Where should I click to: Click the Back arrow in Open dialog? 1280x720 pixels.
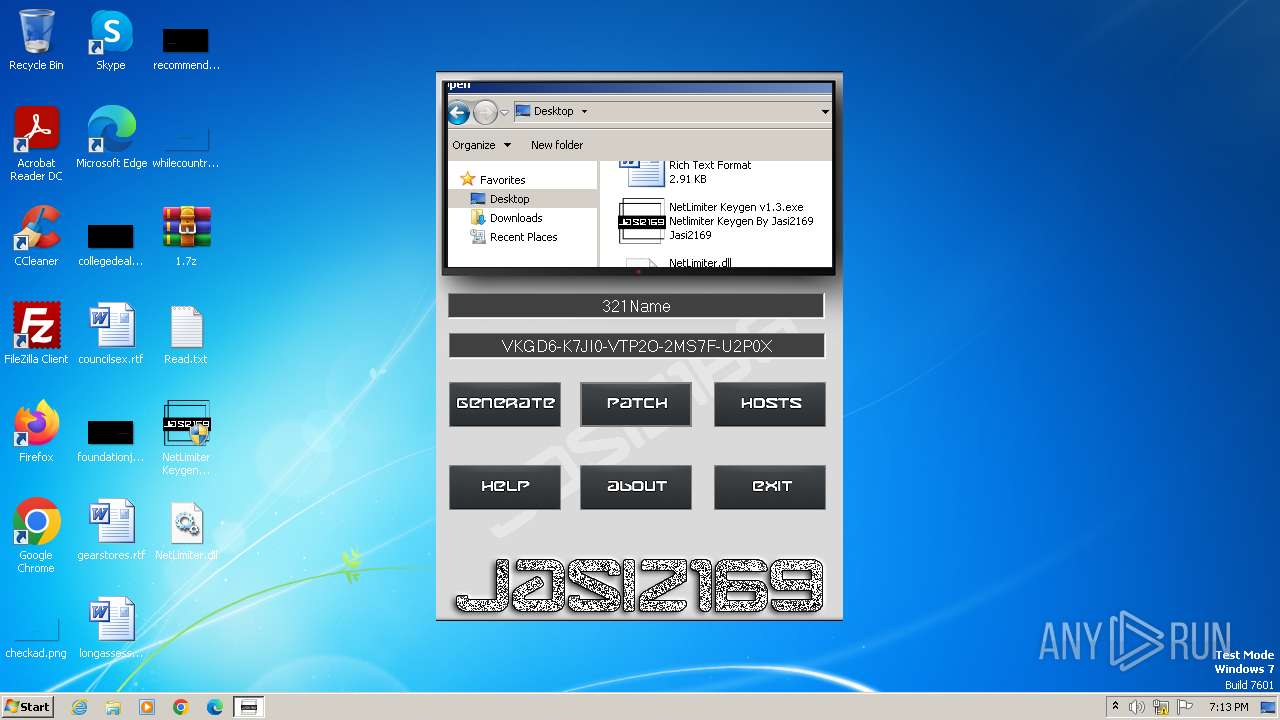[459, 112]
